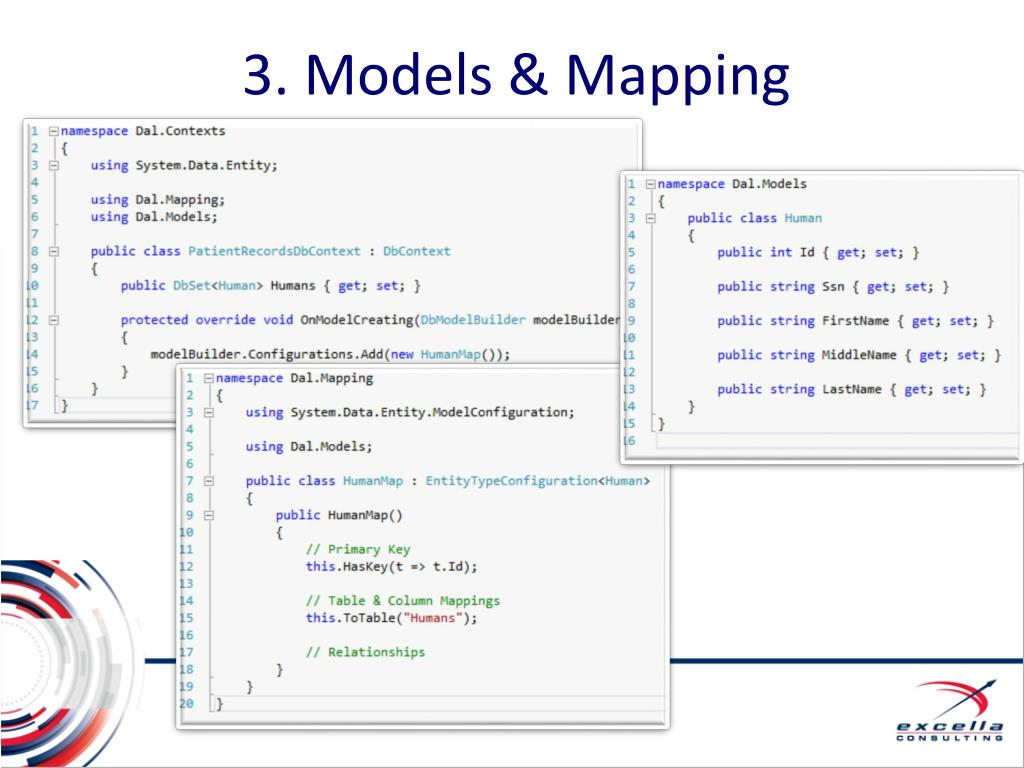Select the "public DbSet<Human> Humans" property line
The image size is (1024, 768).
click(x=270, y=286)
